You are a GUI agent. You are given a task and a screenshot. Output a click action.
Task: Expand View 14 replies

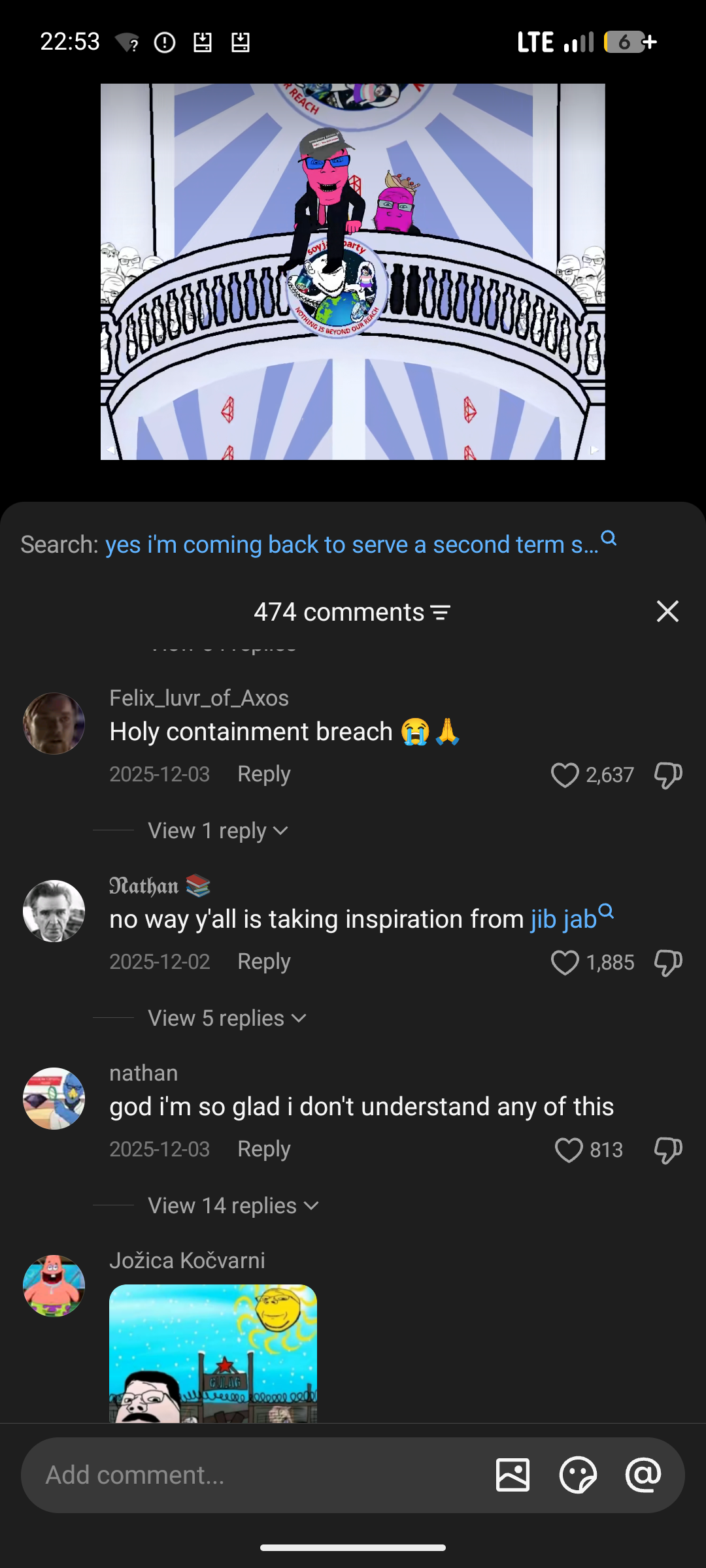point(233,1205)
